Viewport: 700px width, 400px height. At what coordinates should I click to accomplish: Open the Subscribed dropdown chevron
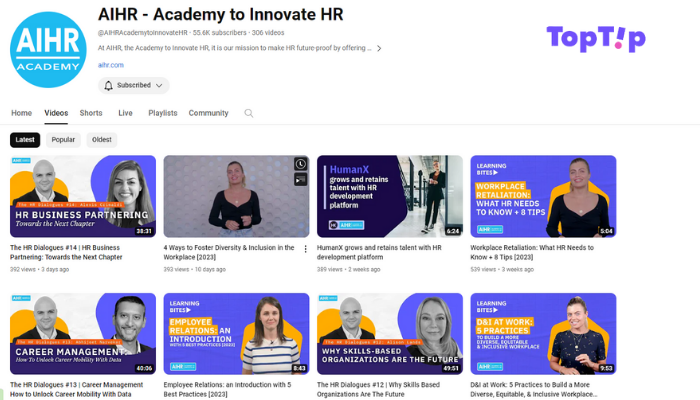(159, 85)
